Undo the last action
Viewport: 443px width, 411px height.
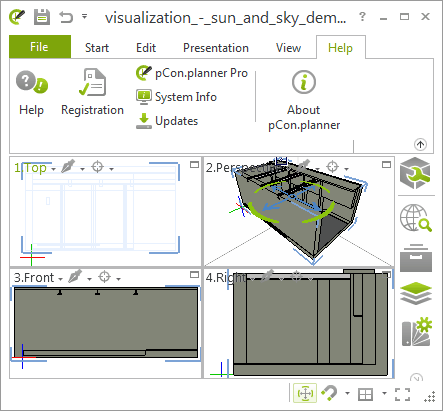66,17
